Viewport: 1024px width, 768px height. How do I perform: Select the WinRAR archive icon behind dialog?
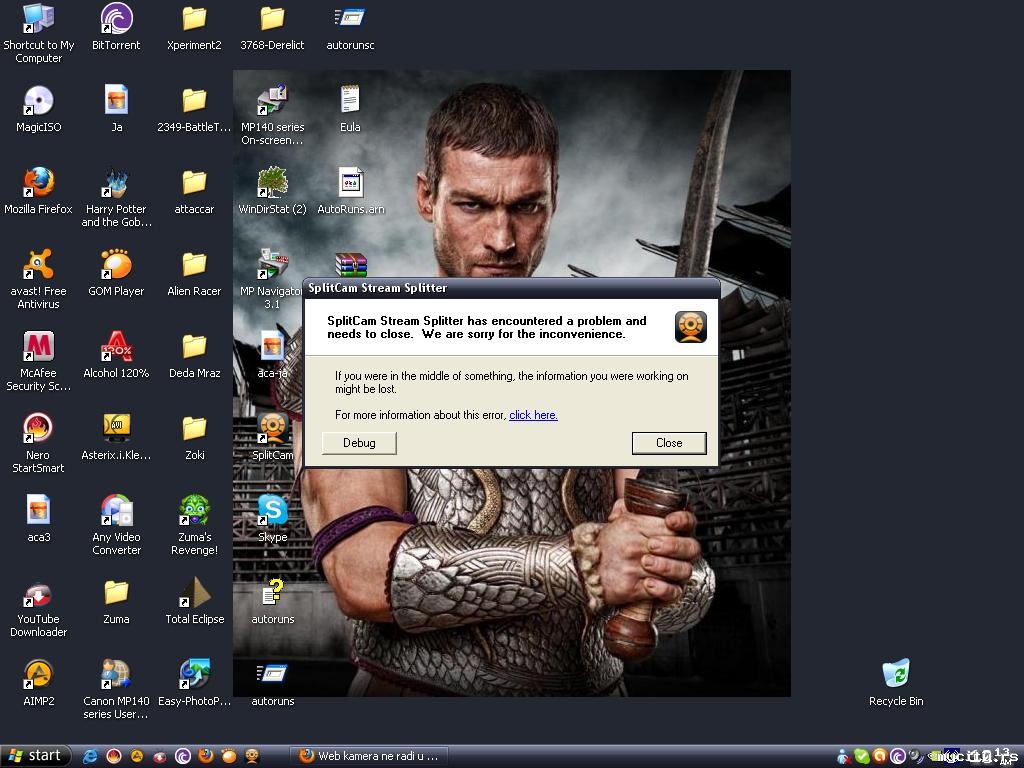click(351, 265)
